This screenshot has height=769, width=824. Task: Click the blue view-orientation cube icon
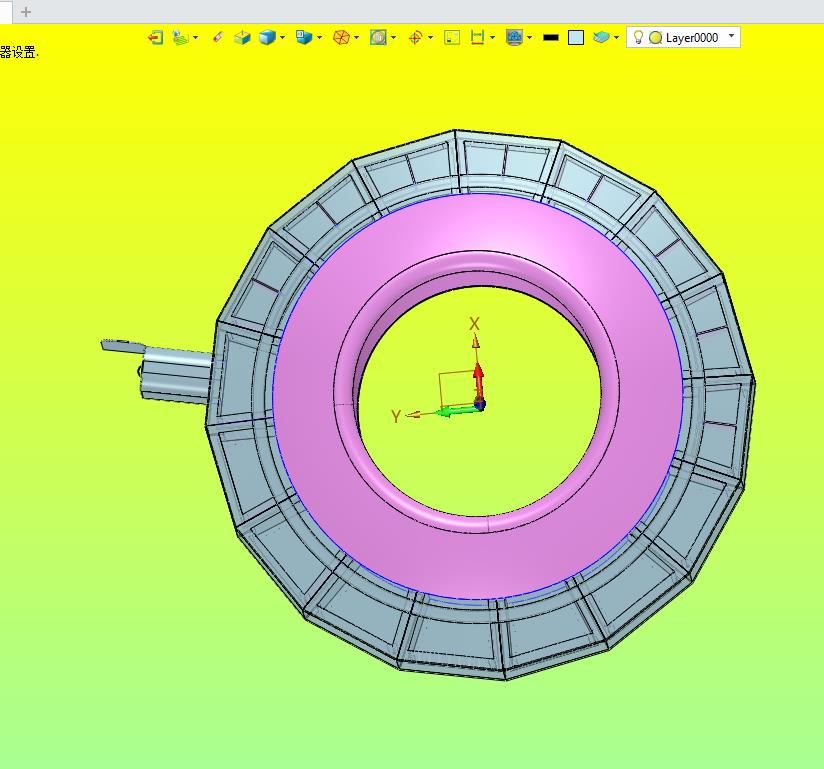tap(304, 37)
